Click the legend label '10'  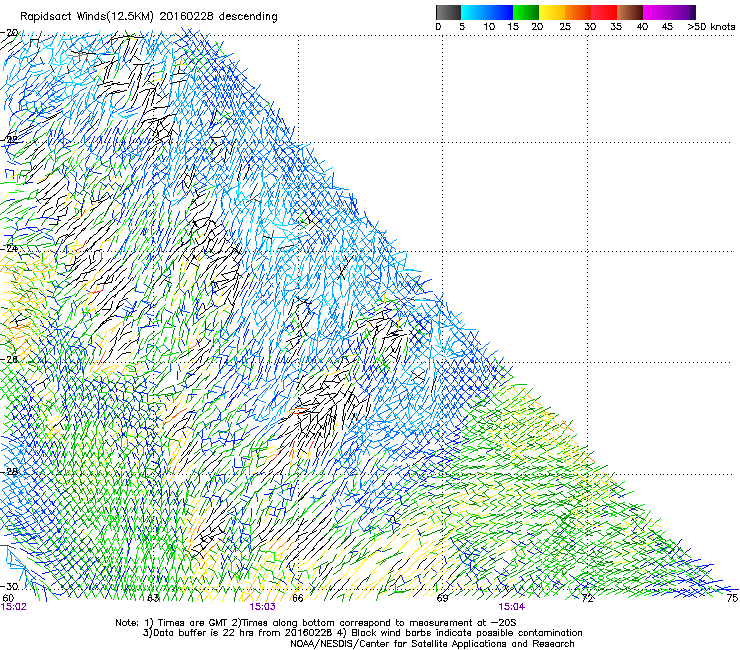(489, 27)
